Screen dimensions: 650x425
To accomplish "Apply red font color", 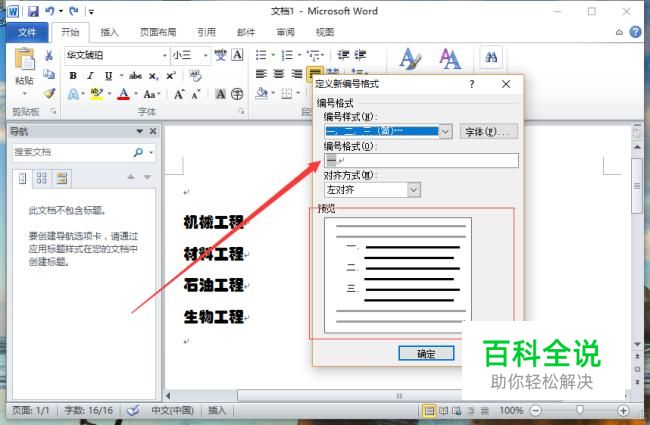I will point(124,94).
